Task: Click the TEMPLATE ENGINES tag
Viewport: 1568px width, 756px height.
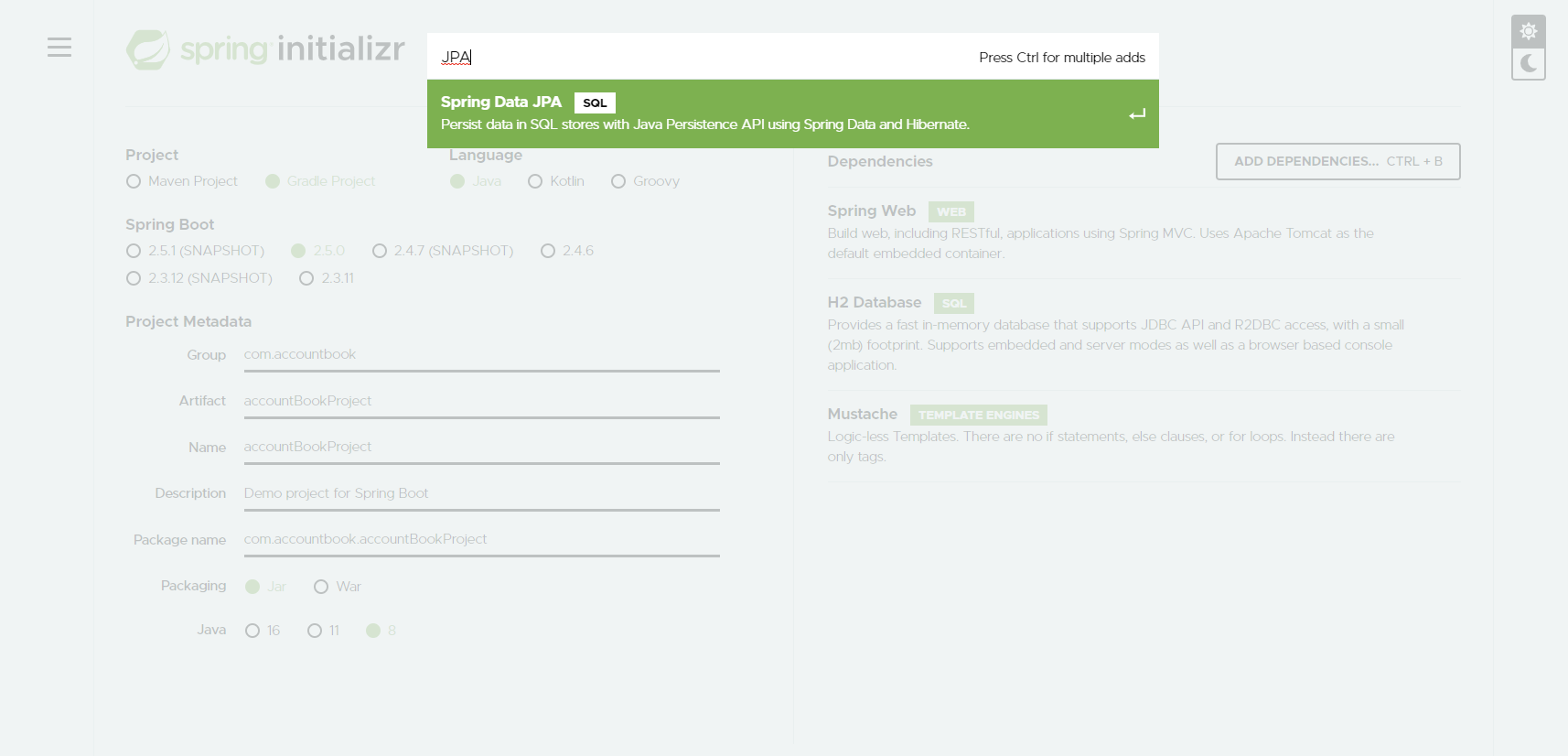Action: tap(979, 415)
